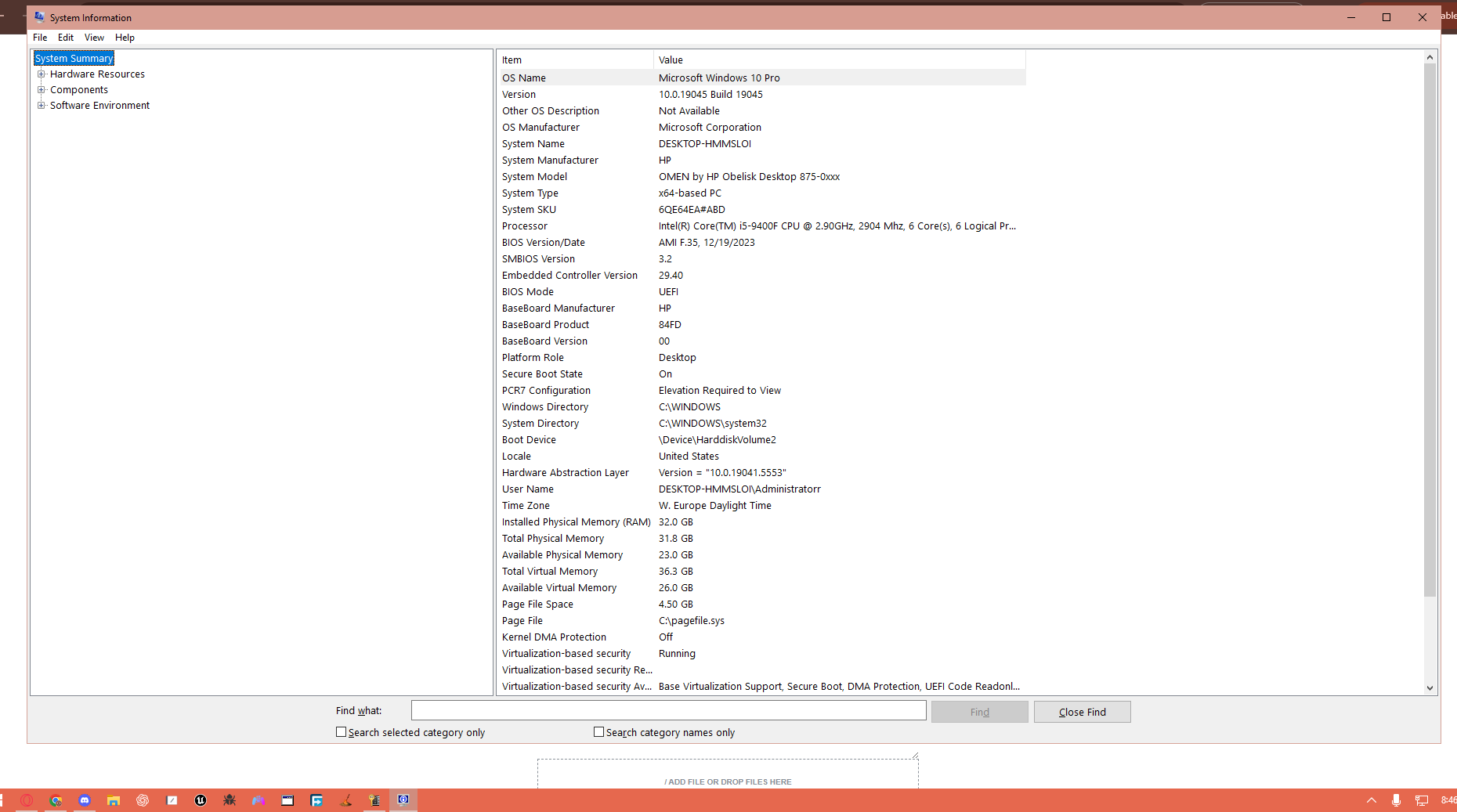Click the Value column header
Image resolution: width=1457 pixels, height=812 pixels.
840,60
